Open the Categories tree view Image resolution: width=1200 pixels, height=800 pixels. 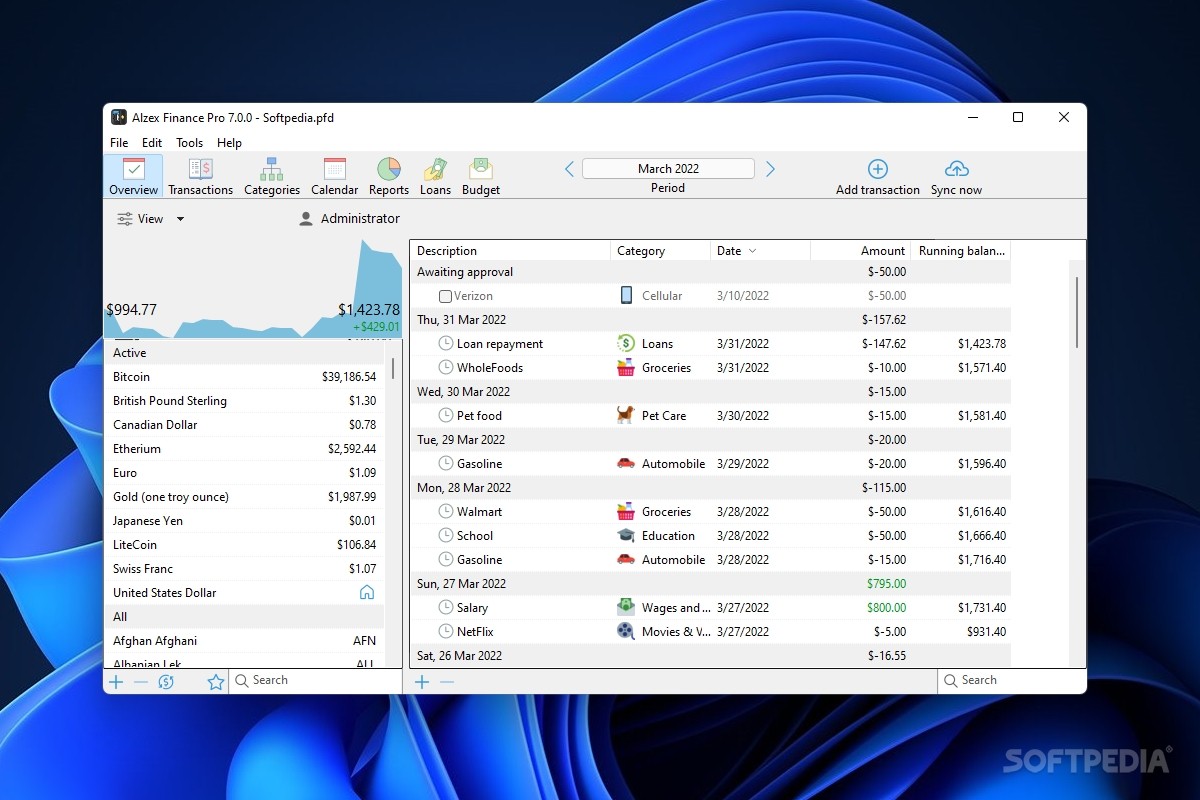272,176
